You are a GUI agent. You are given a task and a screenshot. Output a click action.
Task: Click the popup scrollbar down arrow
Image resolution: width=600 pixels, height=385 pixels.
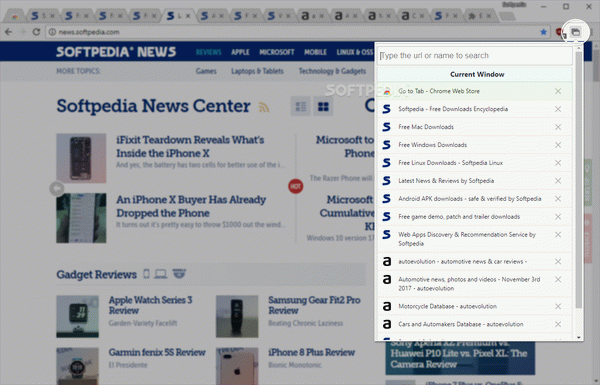click(579, 337)
